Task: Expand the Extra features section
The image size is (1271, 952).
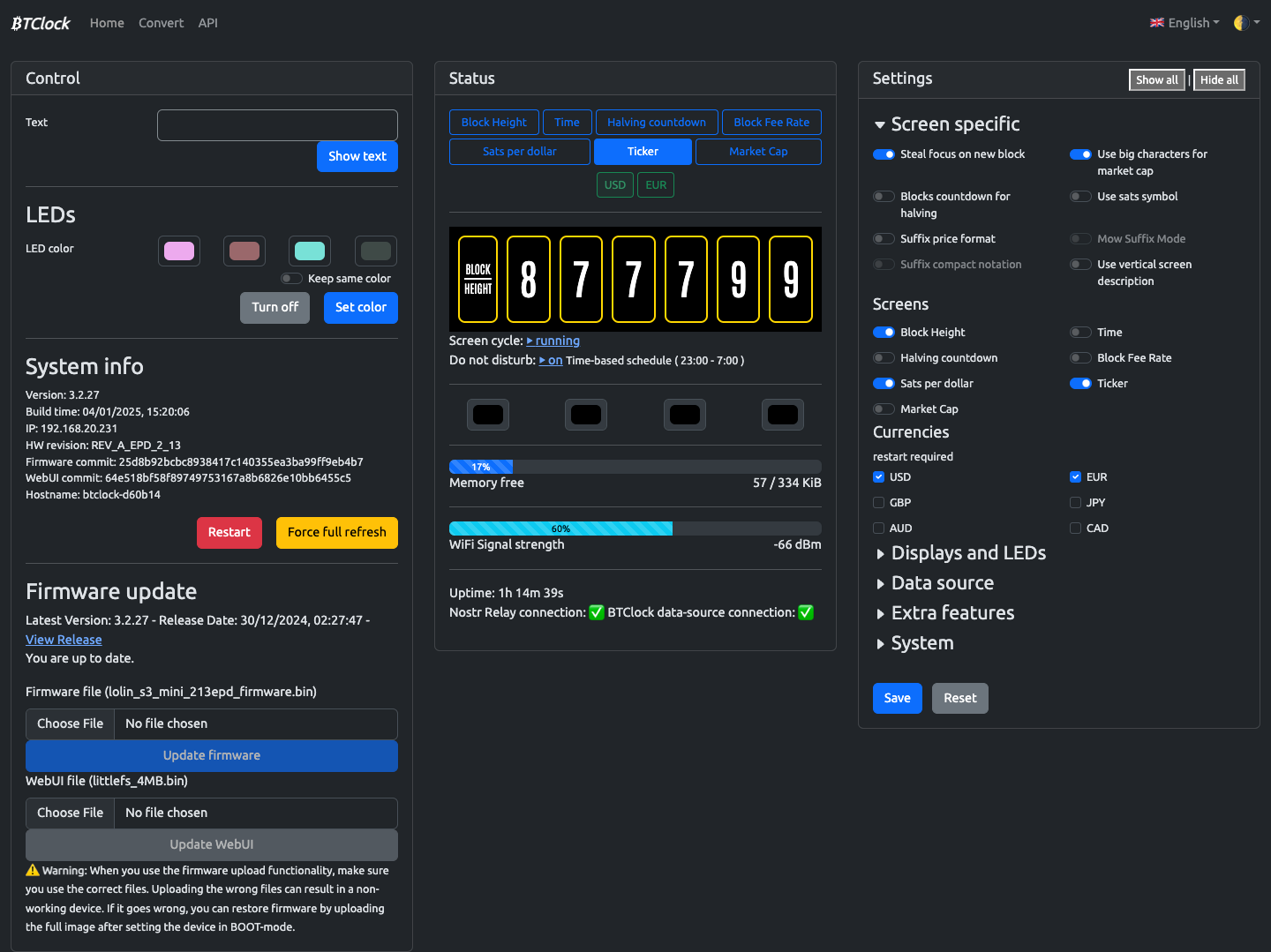Action: click(x=944, y=613)
